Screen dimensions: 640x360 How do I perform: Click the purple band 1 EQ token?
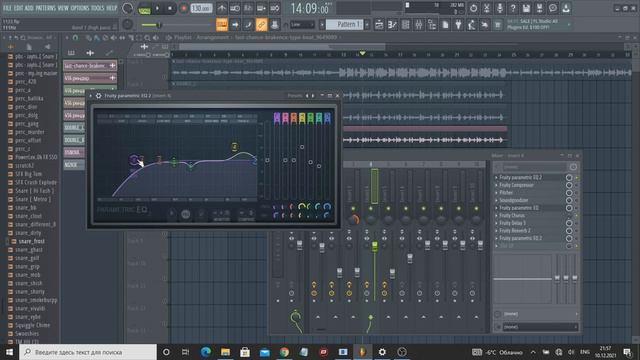coord(277,118)
